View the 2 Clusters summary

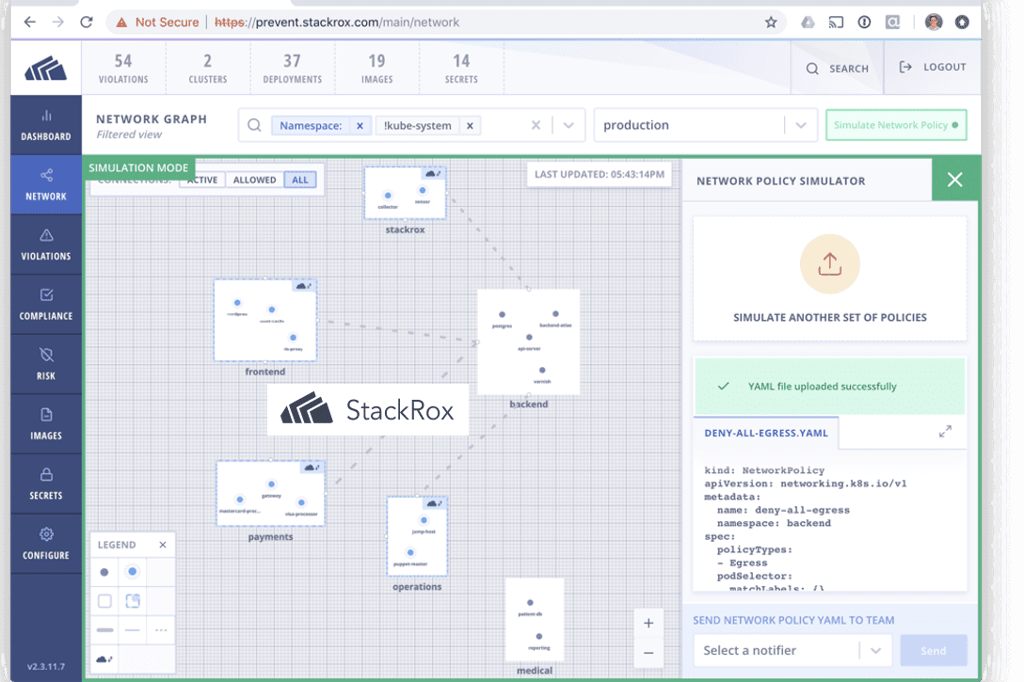208,68
